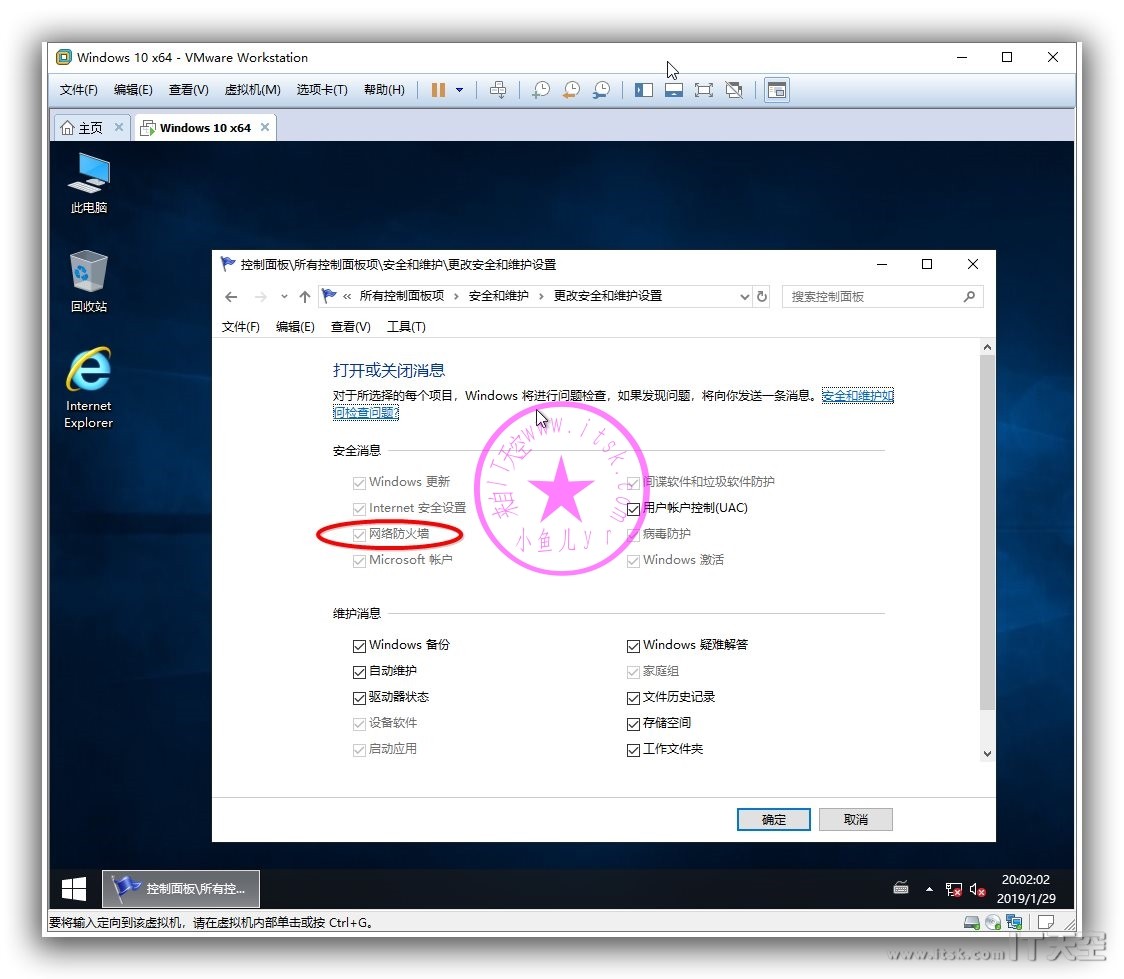Click the console view icon in VMware toolbar
This screenshot has height=979, width=1124.
pyautogui.click(x=777, y=90)
